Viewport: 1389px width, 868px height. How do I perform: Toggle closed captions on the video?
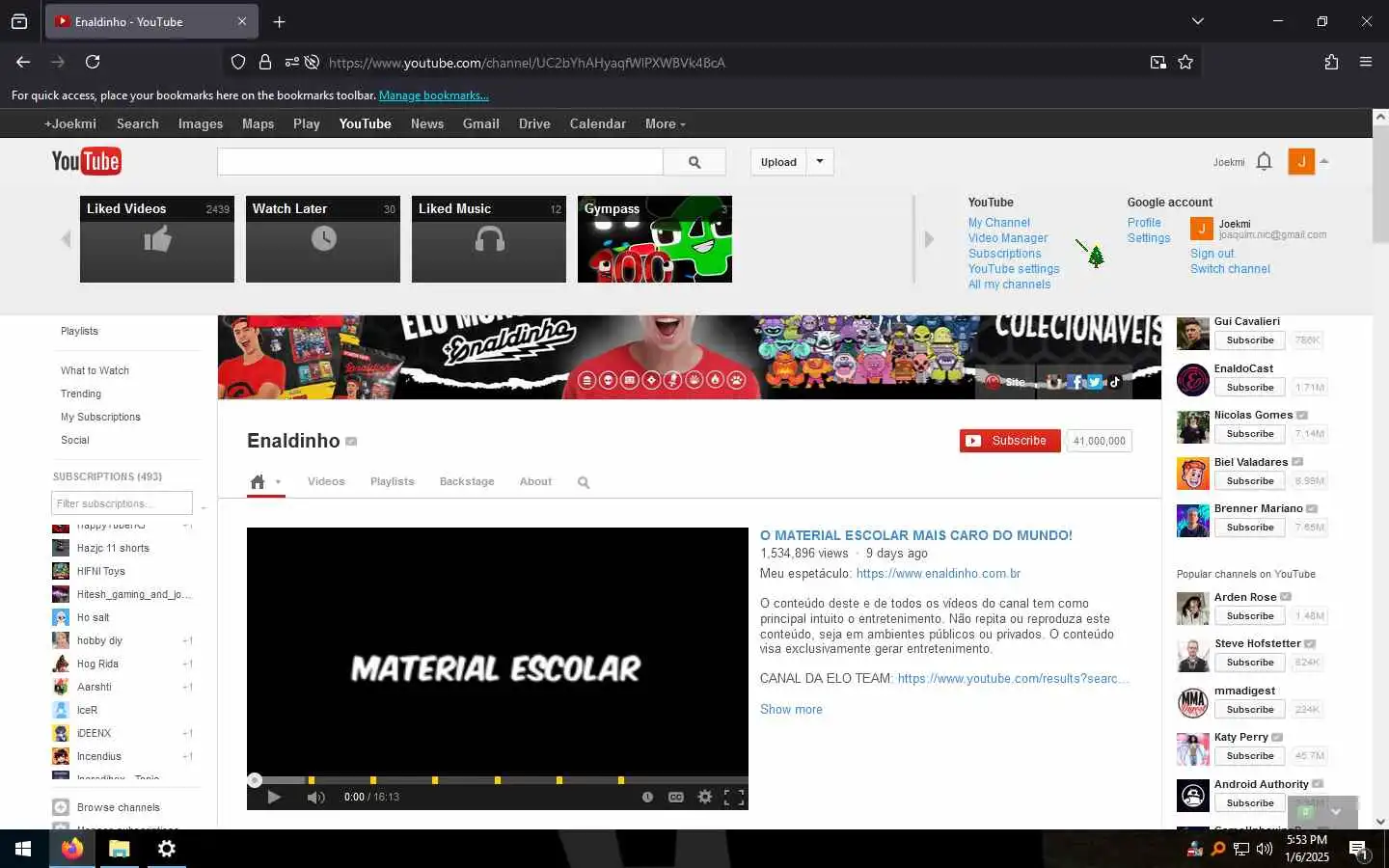point(676,797)
